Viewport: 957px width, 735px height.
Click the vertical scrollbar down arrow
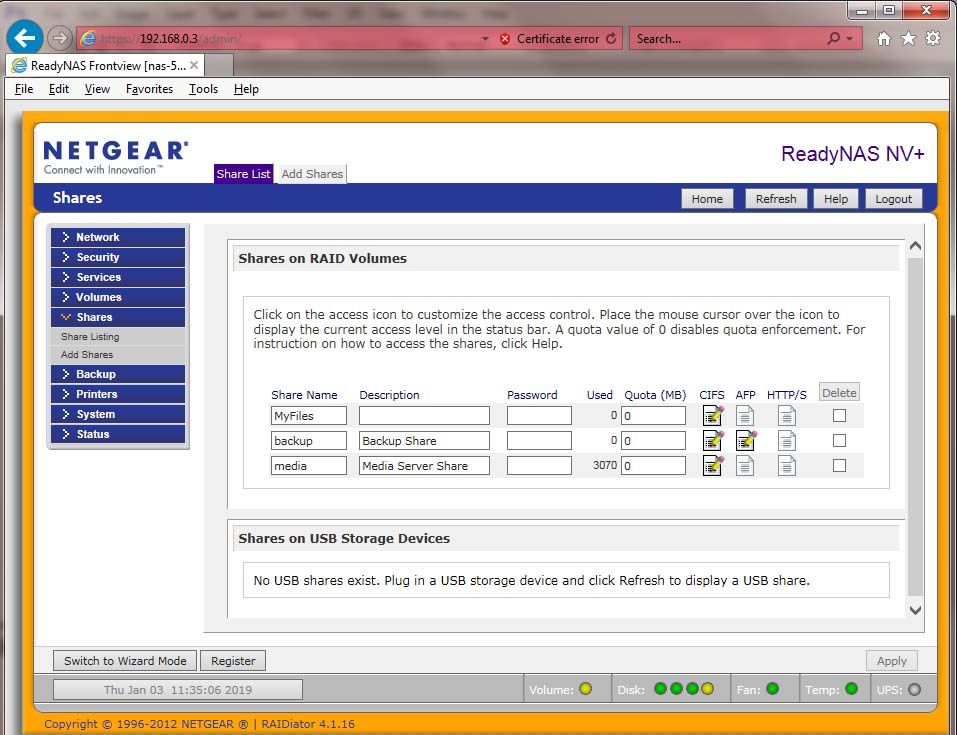click(915, 609)
